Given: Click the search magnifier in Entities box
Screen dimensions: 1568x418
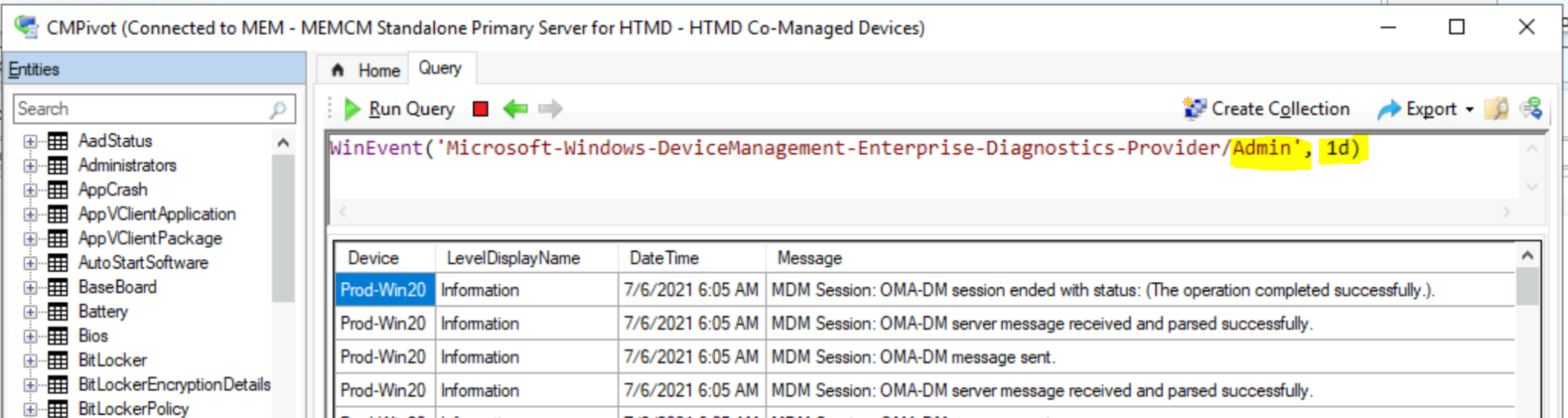Looking at the screenshot, I should [x=278, y=109].
